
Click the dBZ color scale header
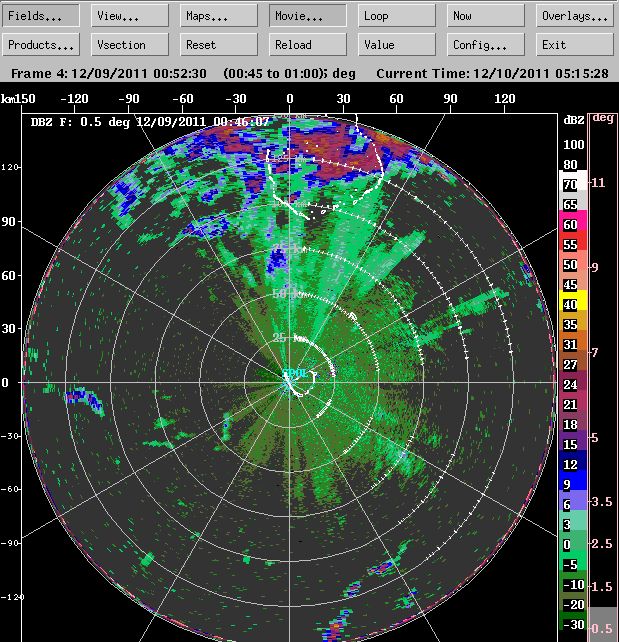[574, 120]
